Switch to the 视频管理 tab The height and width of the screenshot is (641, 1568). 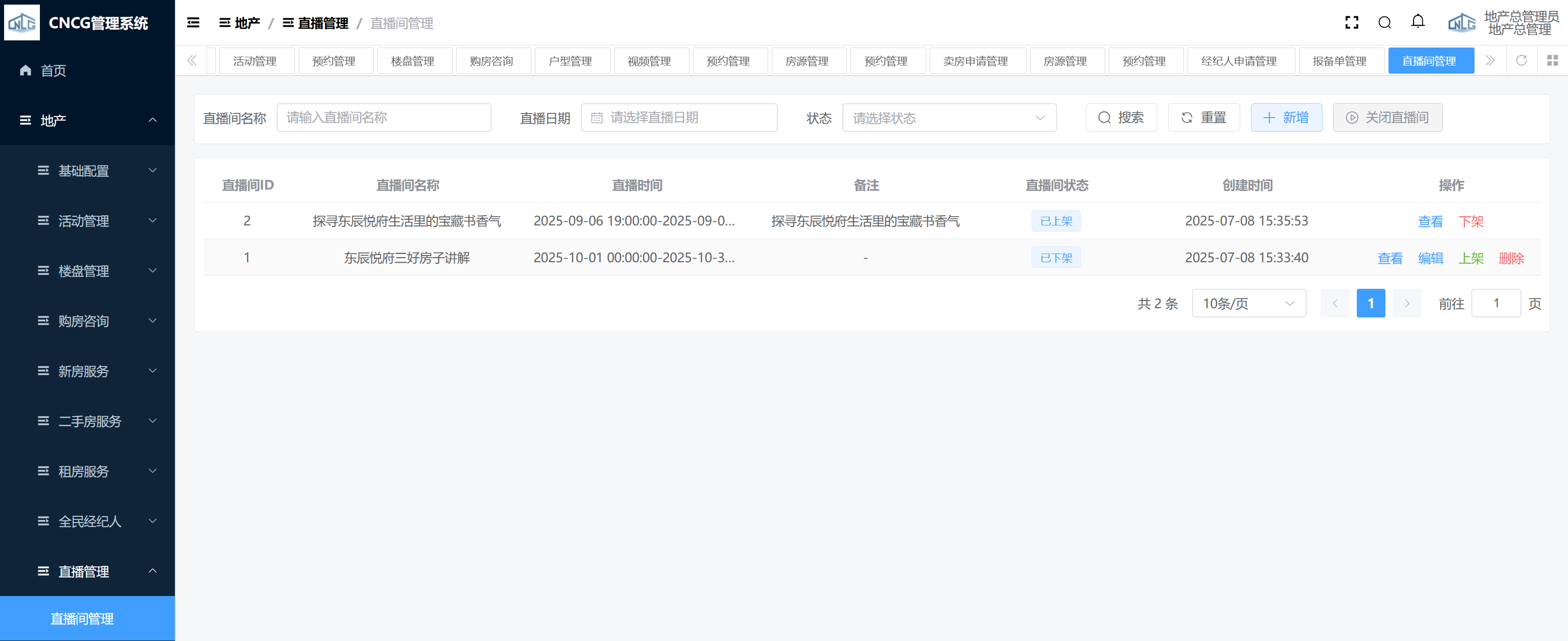649,61
